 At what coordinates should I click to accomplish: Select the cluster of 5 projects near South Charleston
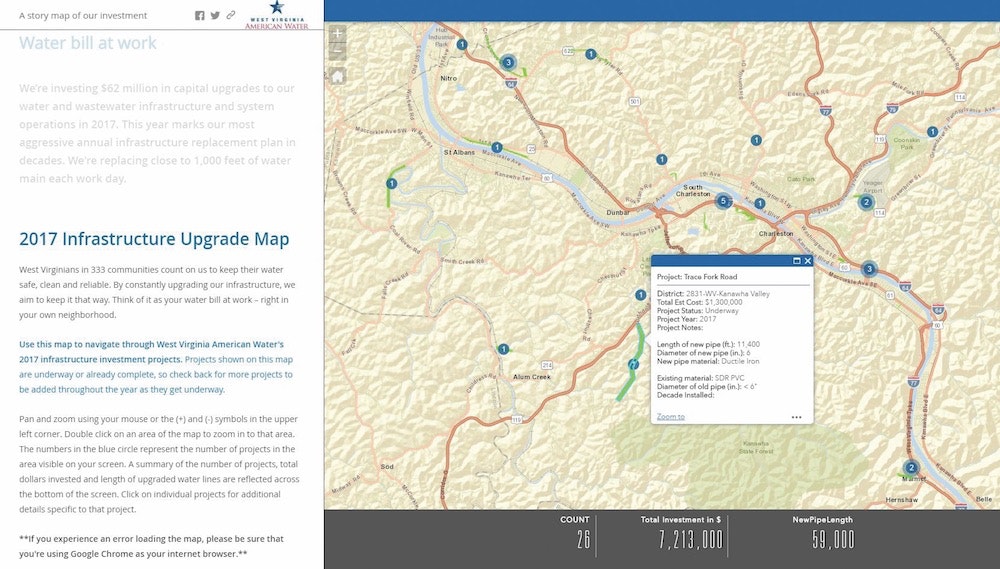point(723,202)
